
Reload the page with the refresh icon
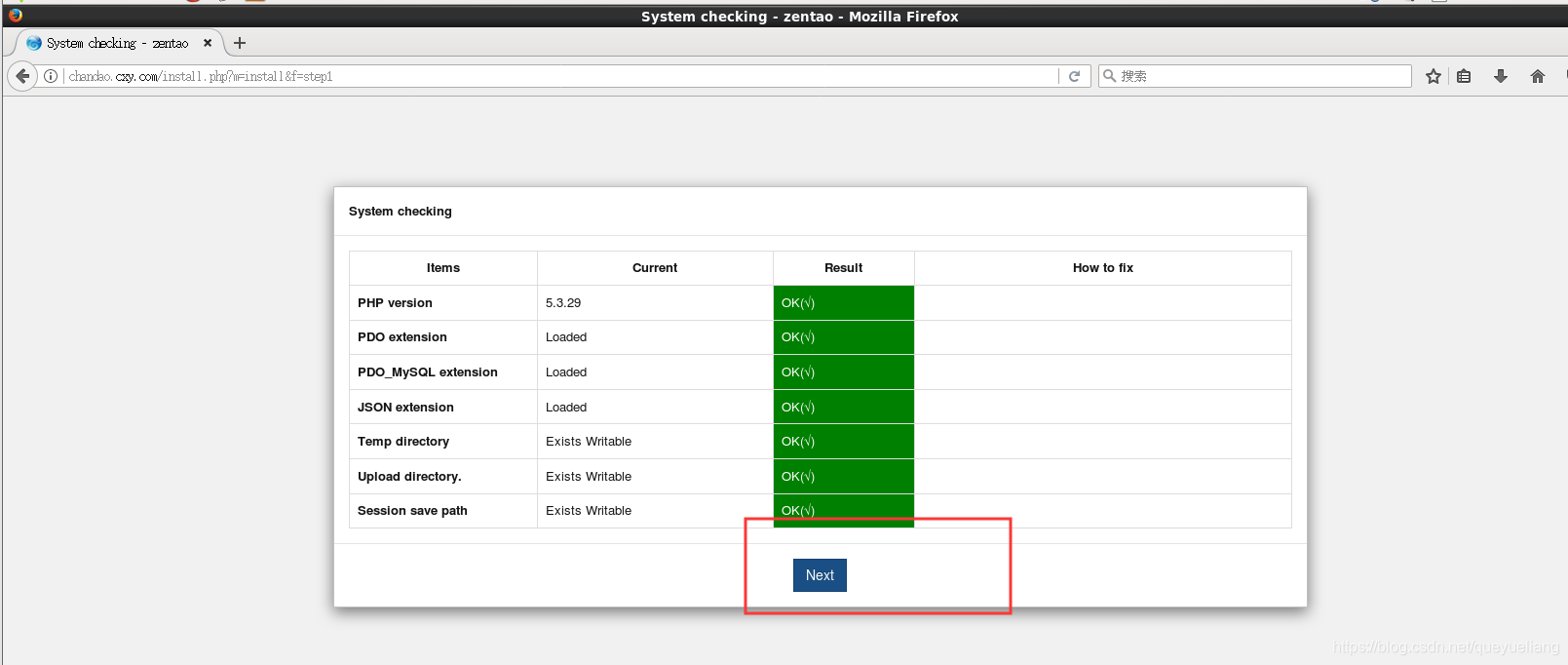tap(1074, 76)
